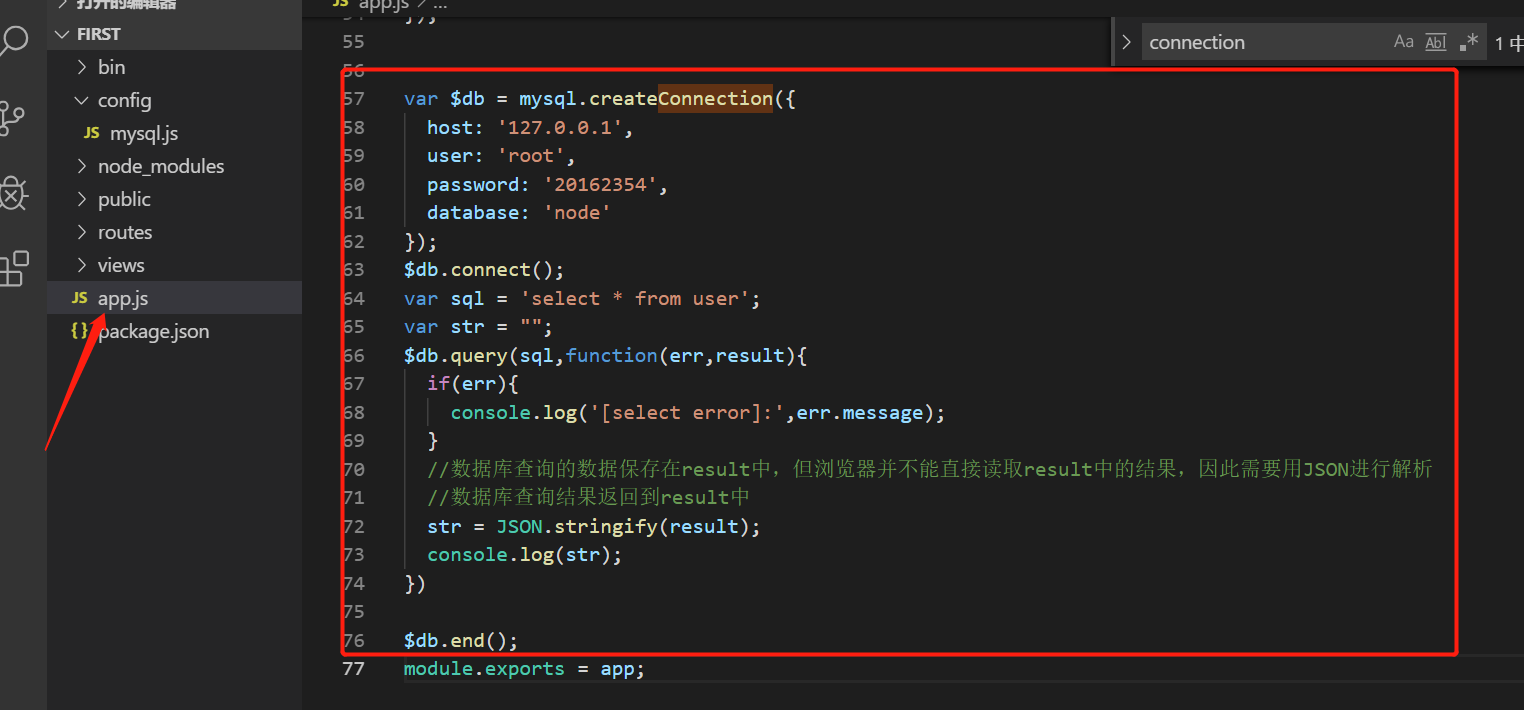The image size is (1524, 710).
Task: Click the 'node' database string
Action: [577, 213]
